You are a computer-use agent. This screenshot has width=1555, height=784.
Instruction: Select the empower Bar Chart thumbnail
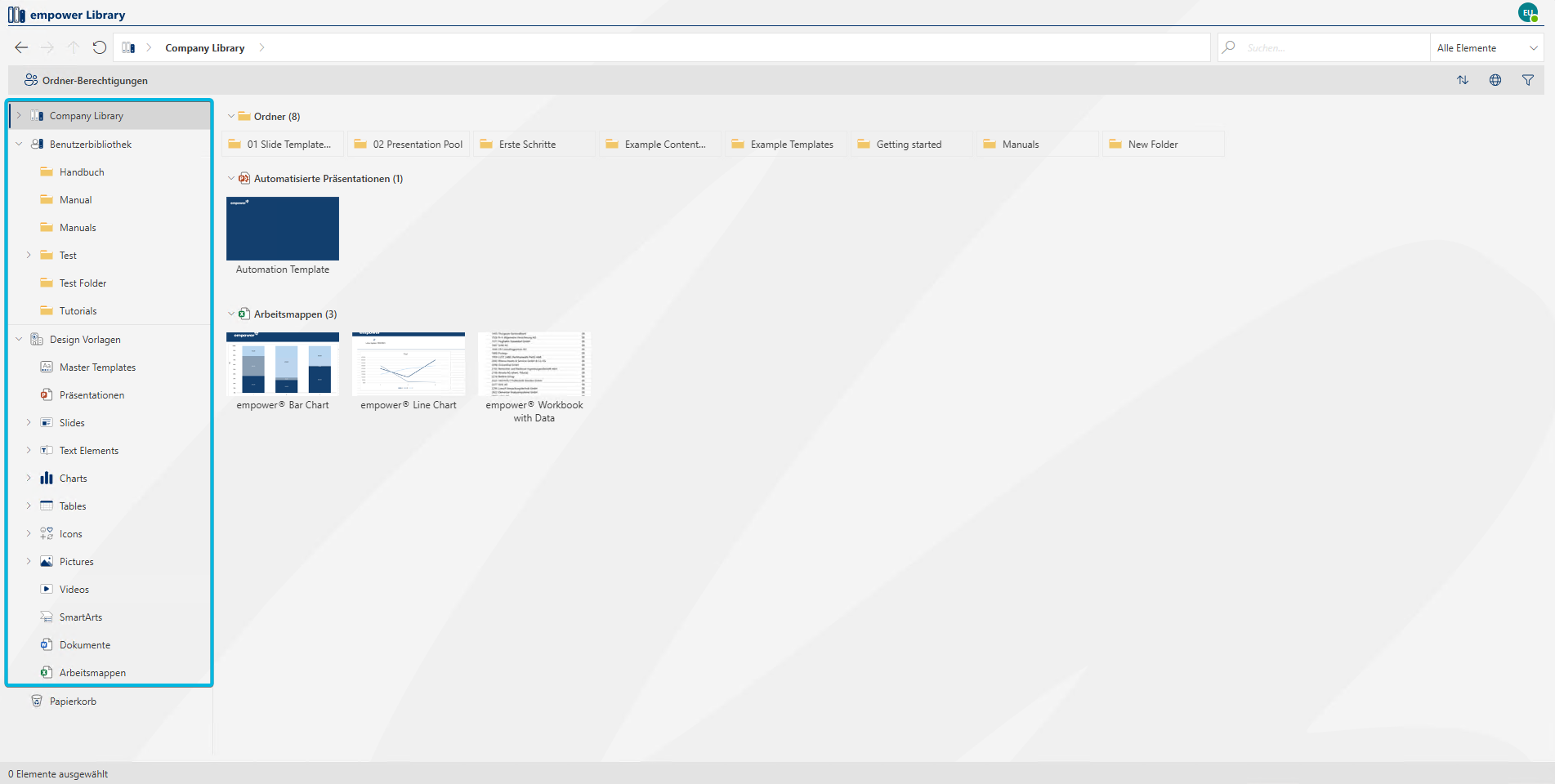click(283, 363)
